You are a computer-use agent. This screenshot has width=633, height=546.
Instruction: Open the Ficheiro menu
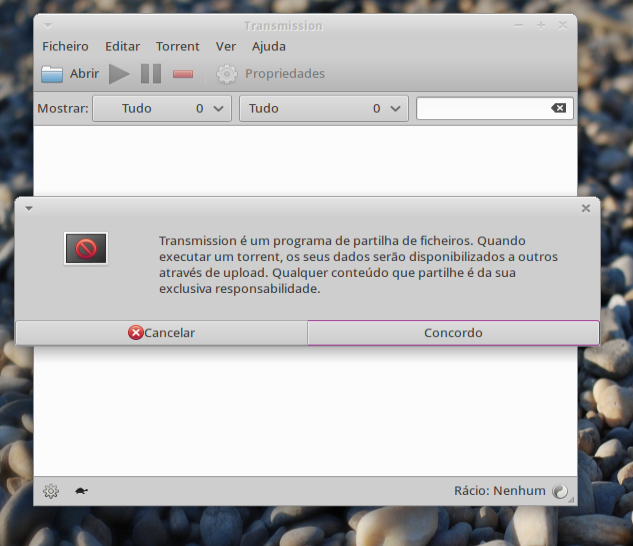pyautogui.click(x=65, y=46)
